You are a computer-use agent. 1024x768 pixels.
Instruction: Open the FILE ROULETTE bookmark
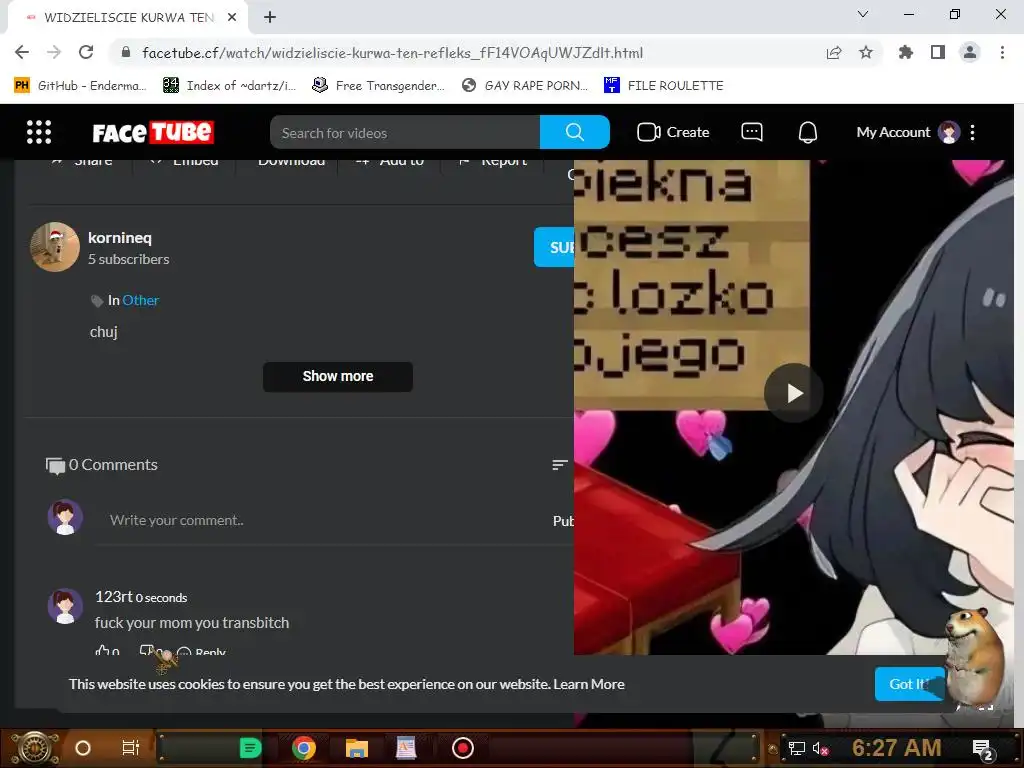[x=664, y=86]
